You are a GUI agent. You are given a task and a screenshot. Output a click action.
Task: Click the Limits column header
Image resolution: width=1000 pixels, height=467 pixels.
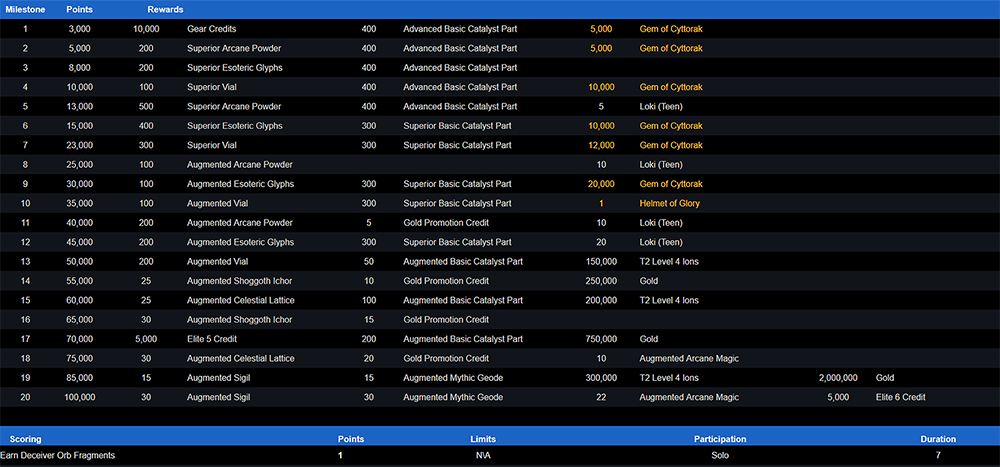tap(482, 439)
